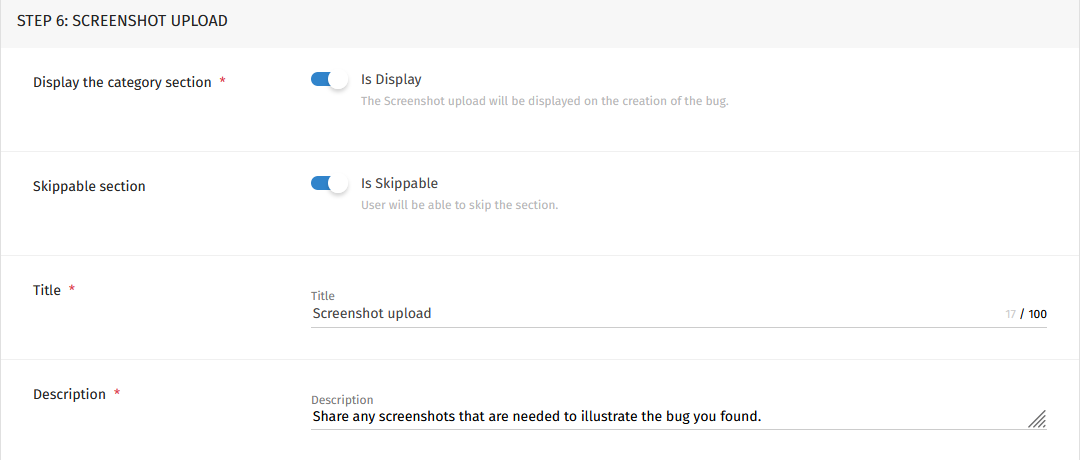Click the 'Skippable section' row label
The width and height of the screenshot is (1080, 460).
point(89,187)
